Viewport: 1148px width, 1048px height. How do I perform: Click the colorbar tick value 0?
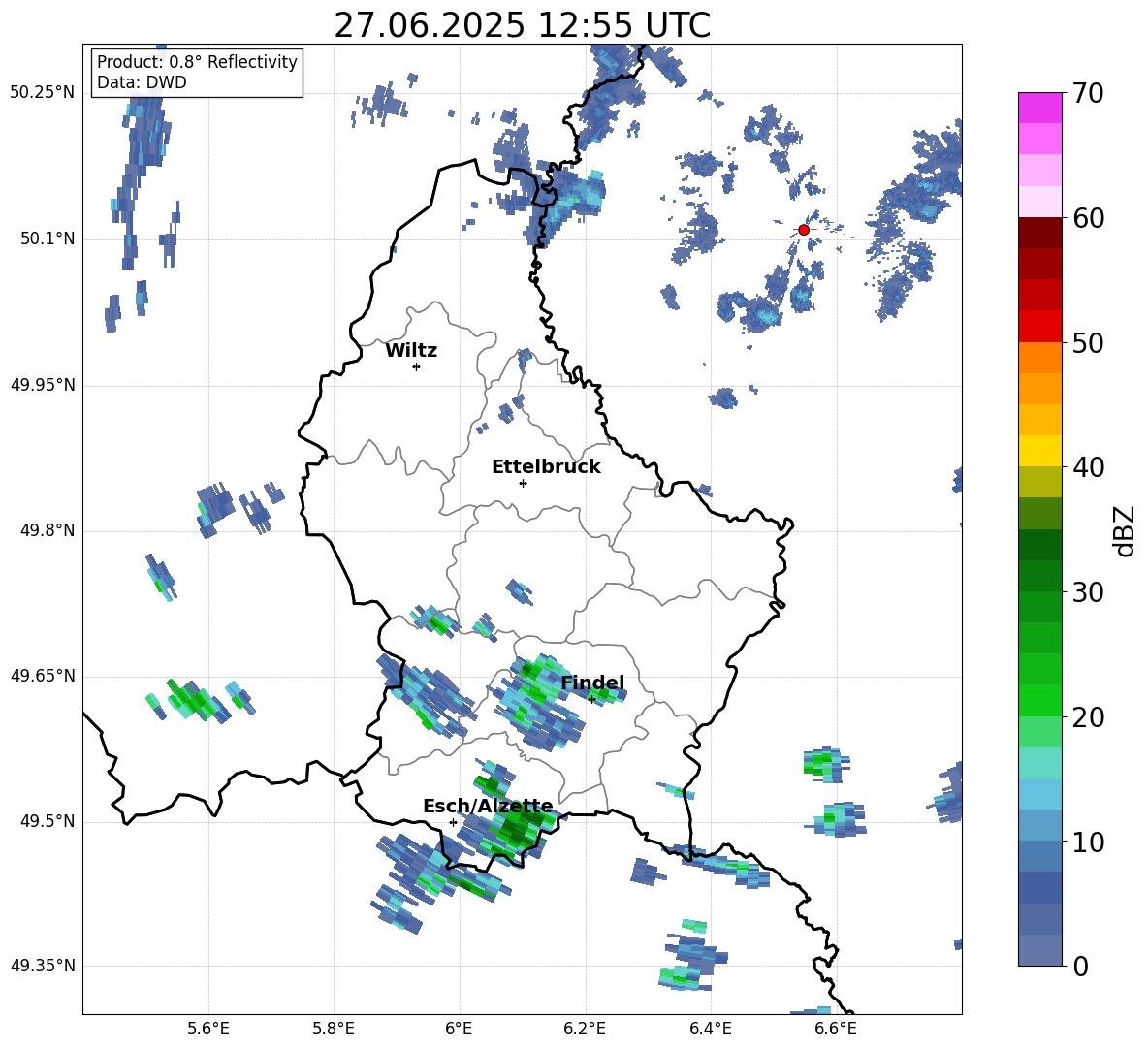[1080, 966]
